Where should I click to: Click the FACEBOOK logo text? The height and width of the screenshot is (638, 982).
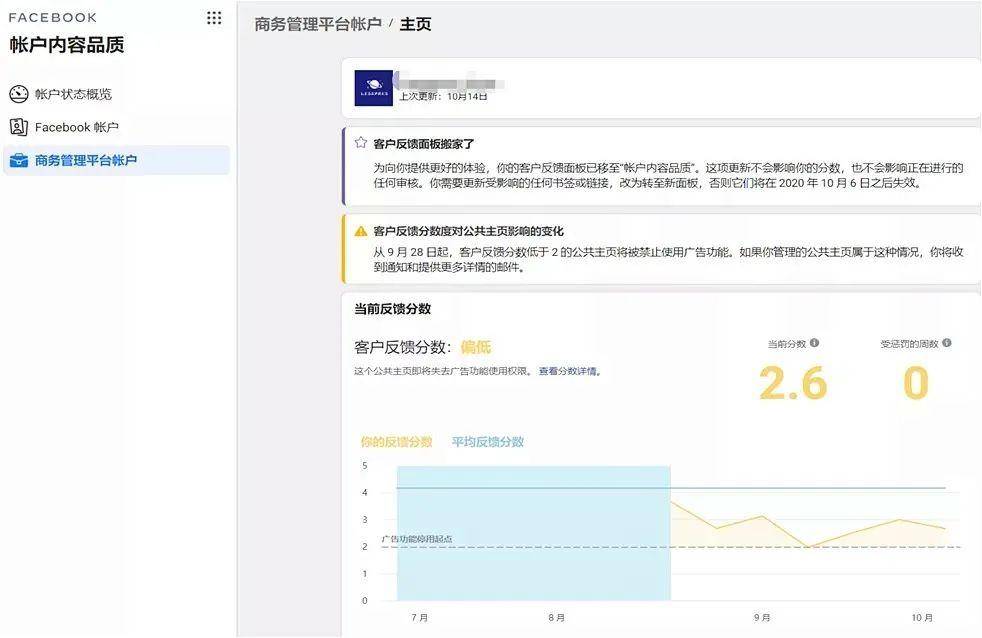click(x=53, y=18)
